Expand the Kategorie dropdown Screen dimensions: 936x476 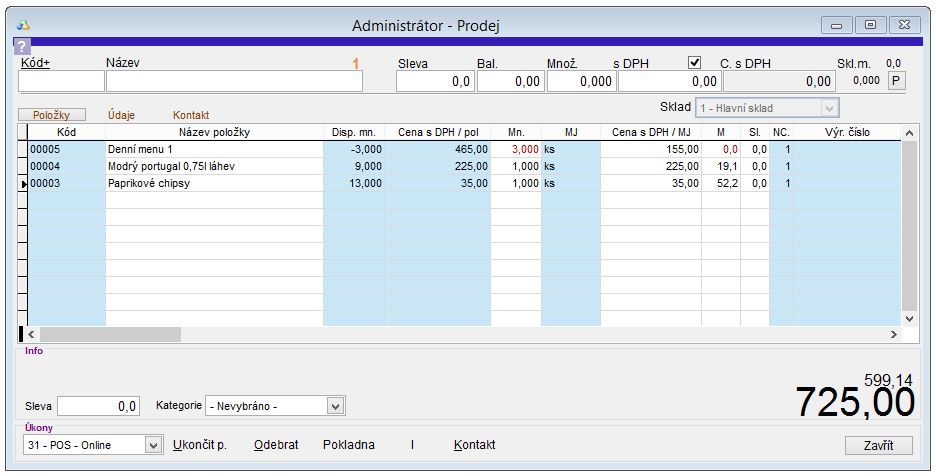tap(336, 406)
